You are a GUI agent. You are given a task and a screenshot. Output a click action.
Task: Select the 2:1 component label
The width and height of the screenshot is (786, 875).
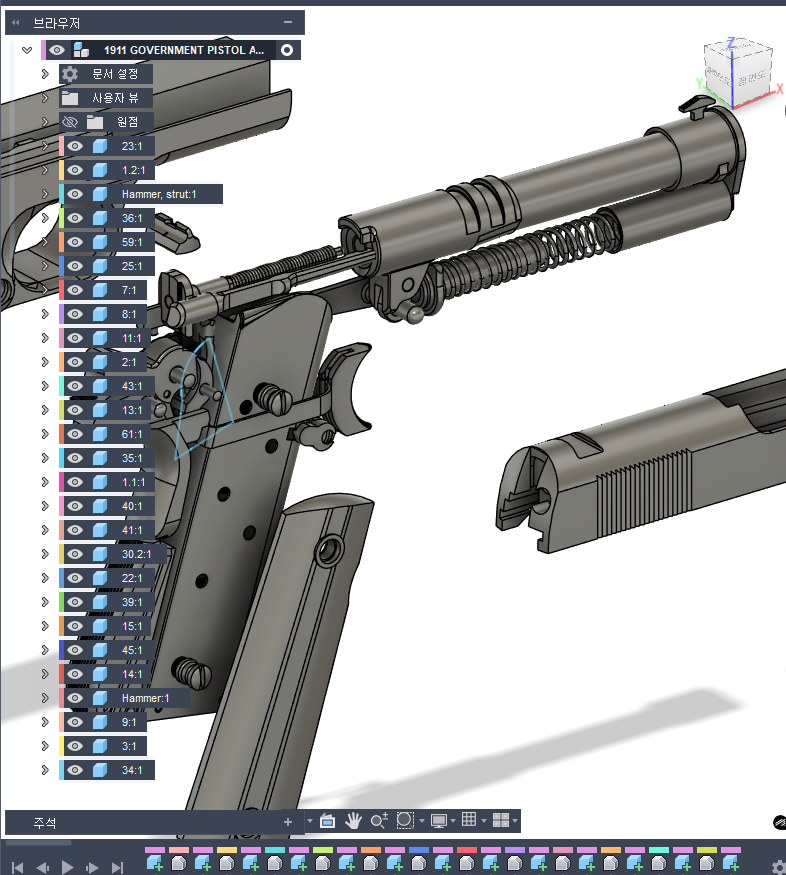coord(129,362)
